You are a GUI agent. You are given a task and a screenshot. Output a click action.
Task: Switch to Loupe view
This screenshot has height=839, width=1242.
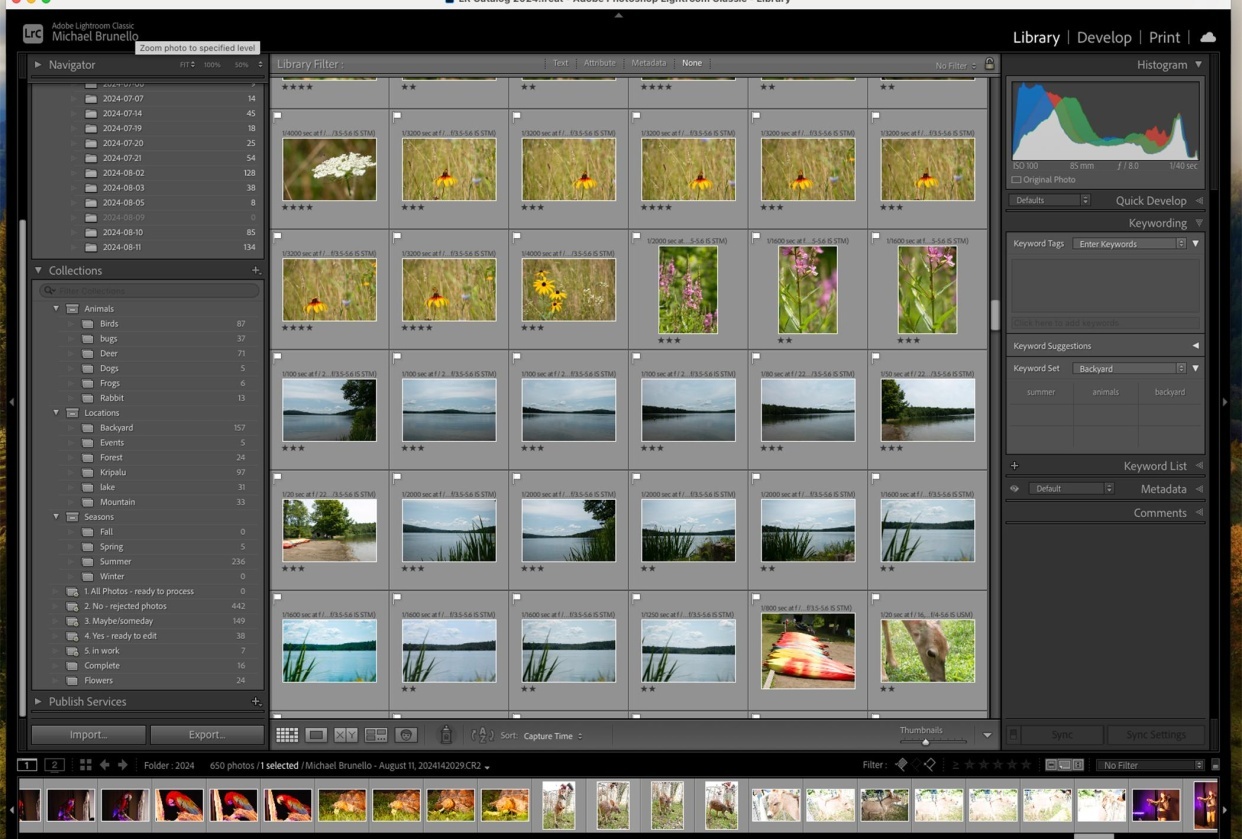(x=316, y=735)
